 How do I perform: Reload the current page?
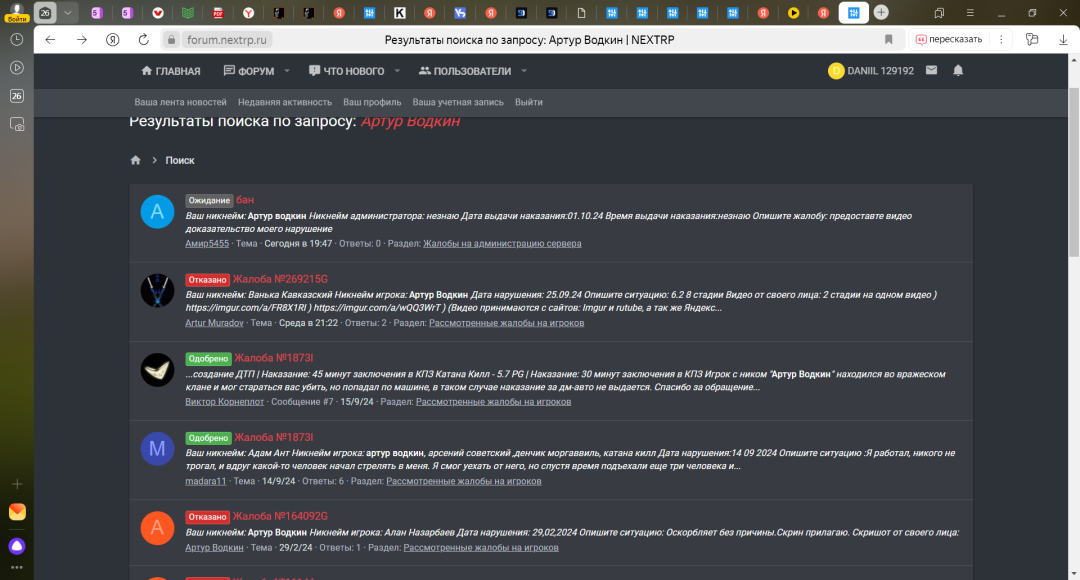pyautogui.click(x=143, y=40)
